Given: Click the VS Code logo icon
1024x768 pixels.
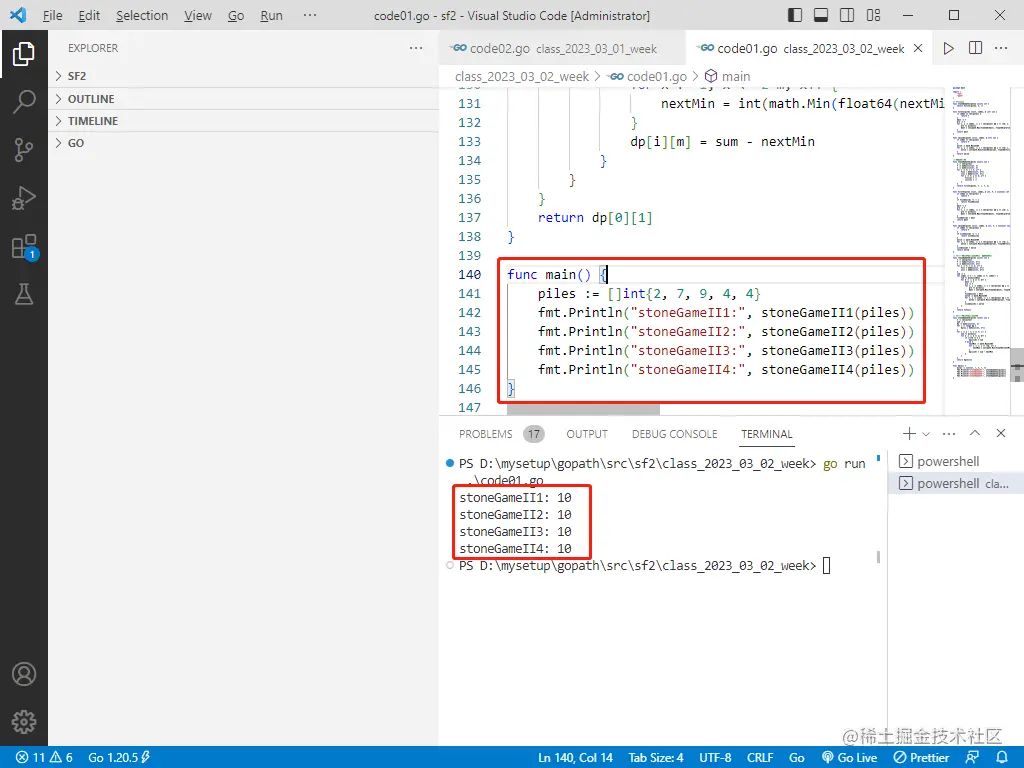Looking at the screenshot, I should [x=18, y=15].
